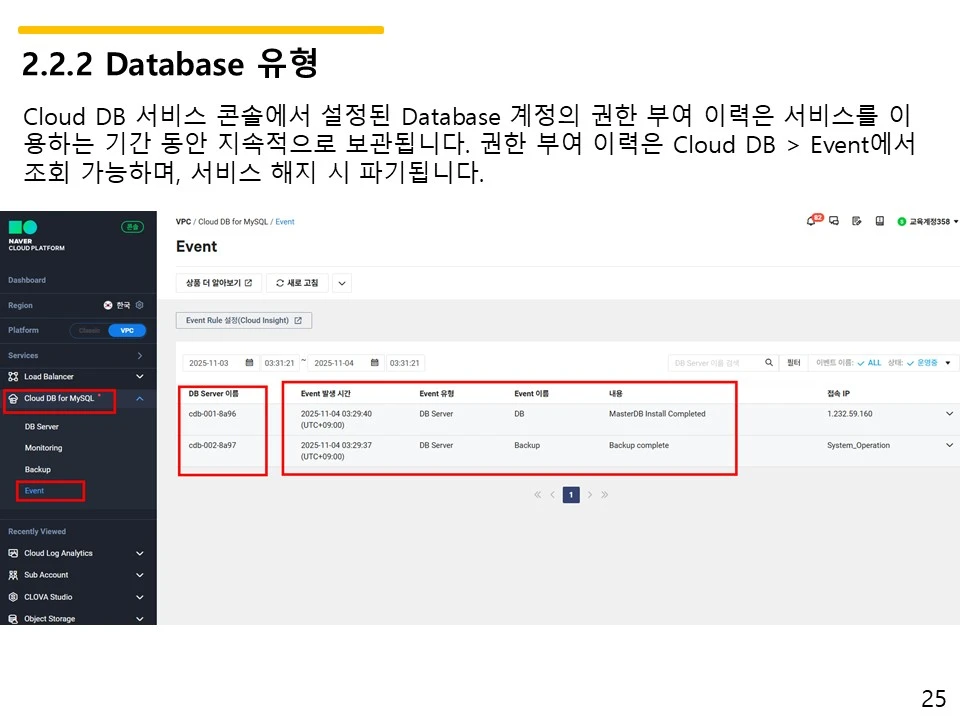This screenshot has width=960, height=720.
Task: Go to first page double arrow
Action: coord(538,495)
